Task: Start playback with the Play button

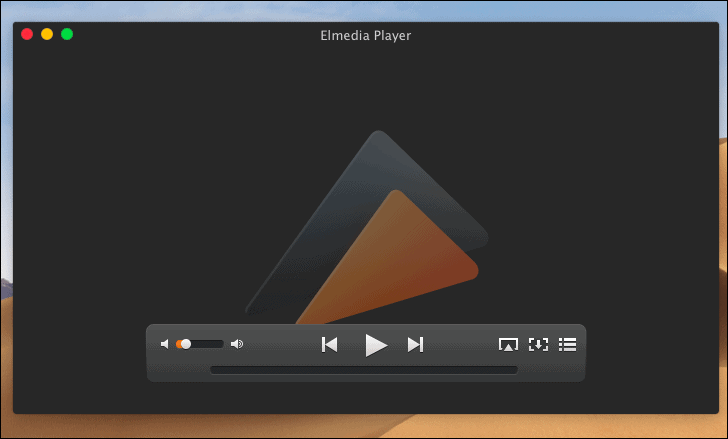Action: [x=376, y=345]
